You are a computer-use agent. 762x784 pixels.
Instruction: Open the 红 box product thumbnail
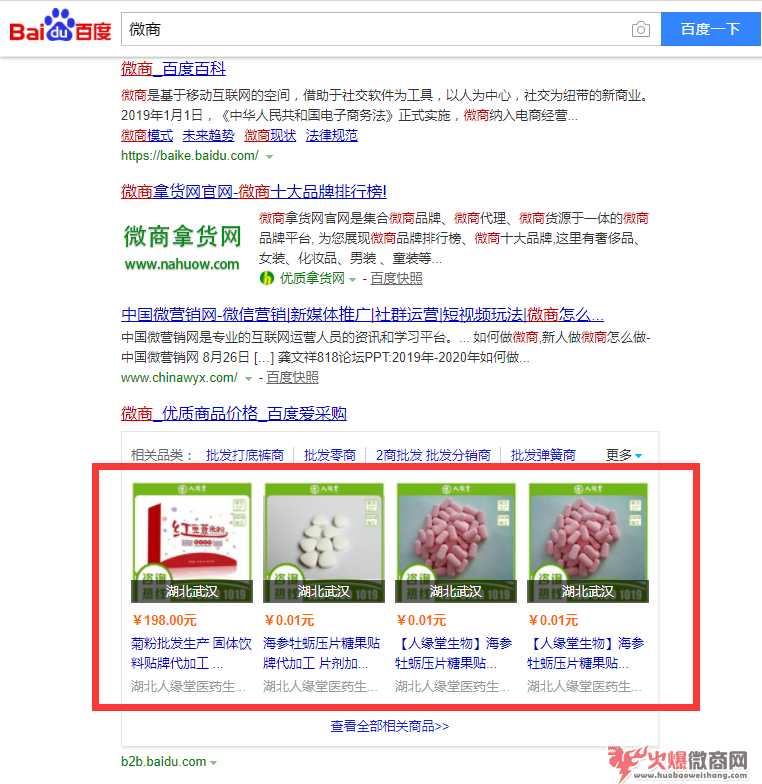click(192, 542)
